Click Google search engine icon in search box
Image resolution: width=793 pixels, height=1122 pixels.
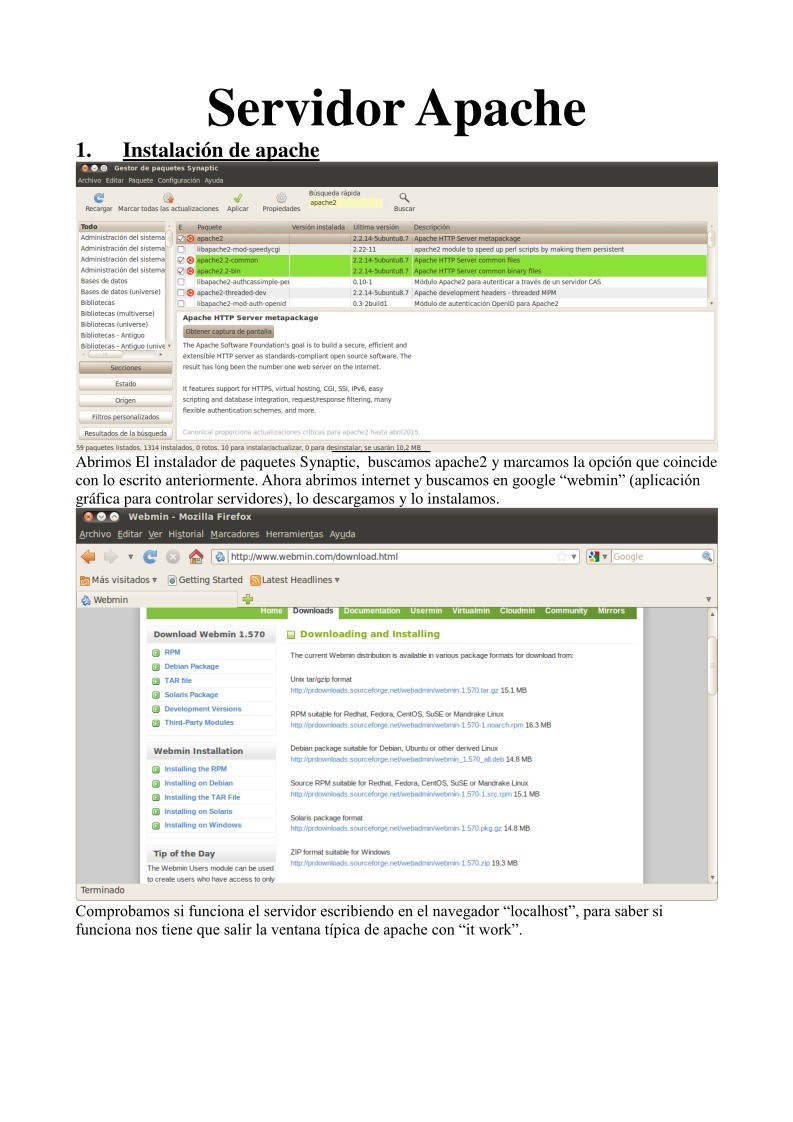pyautogui.click(x=593, y=557)
